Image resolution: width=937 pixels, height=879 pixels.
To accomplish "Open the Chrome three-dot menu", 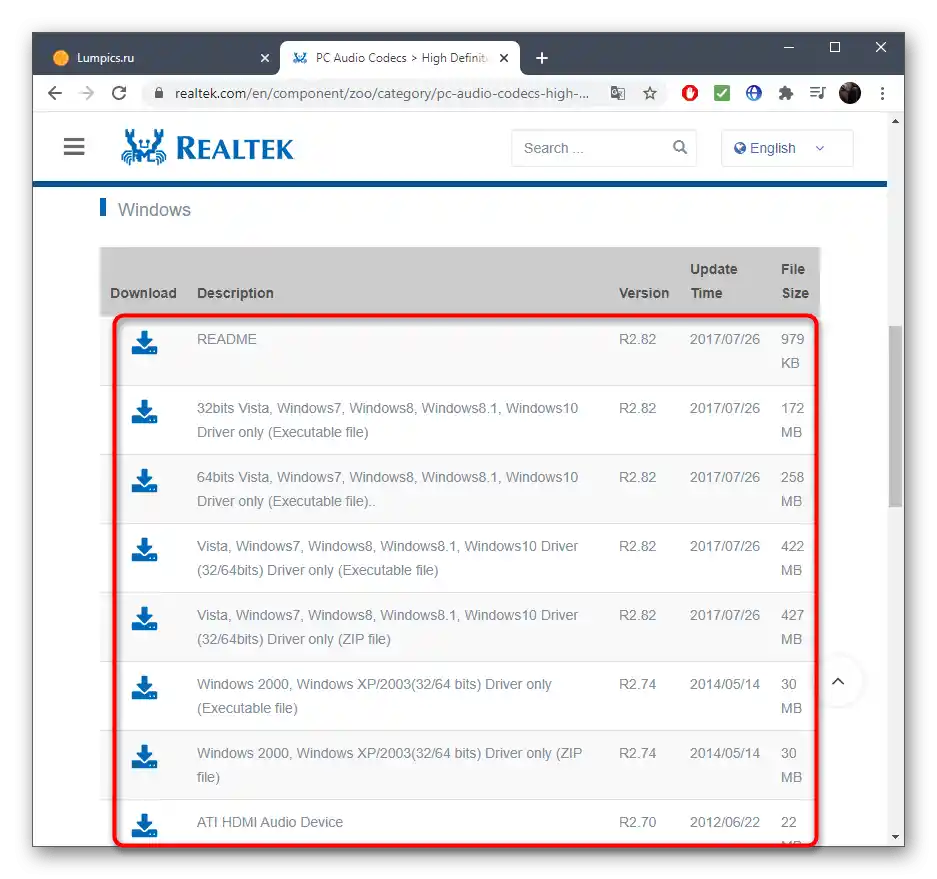I will [x=882, y=93].
